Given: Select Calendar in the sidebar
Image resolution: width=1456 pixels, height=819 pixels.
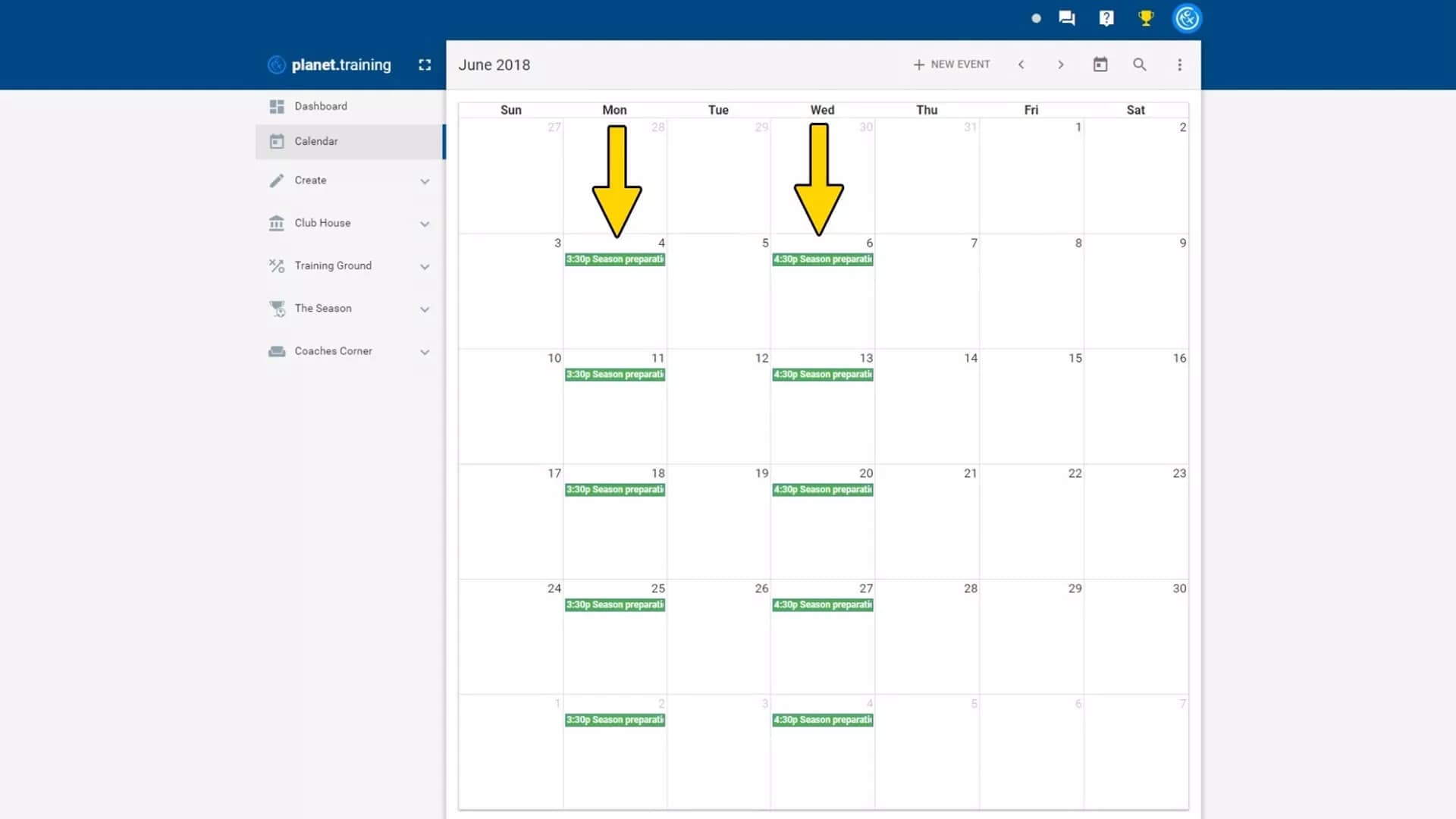Looking at the screenshot, I should click(316, 142).
